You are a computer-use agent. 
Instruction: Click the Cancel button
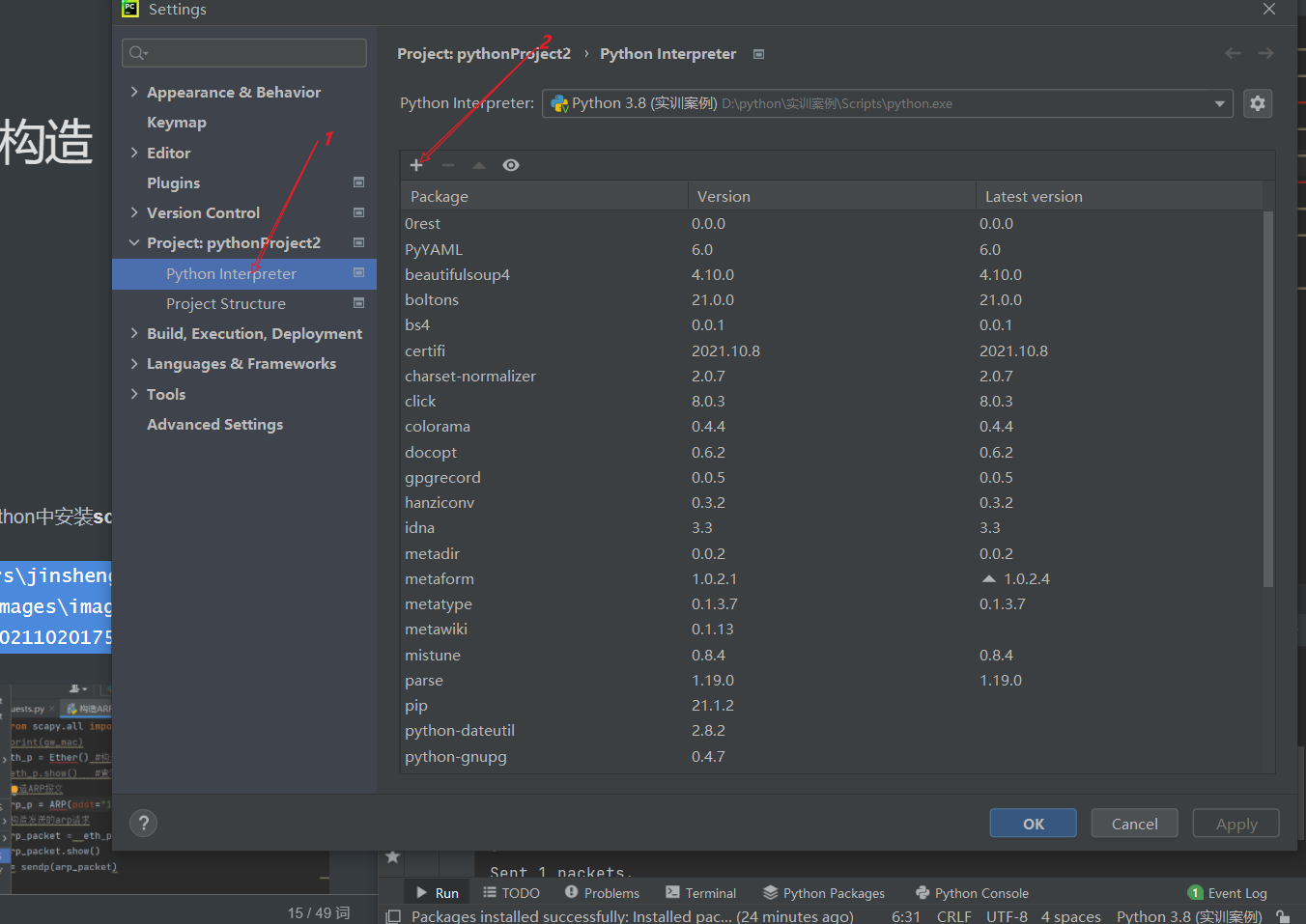1134,824
